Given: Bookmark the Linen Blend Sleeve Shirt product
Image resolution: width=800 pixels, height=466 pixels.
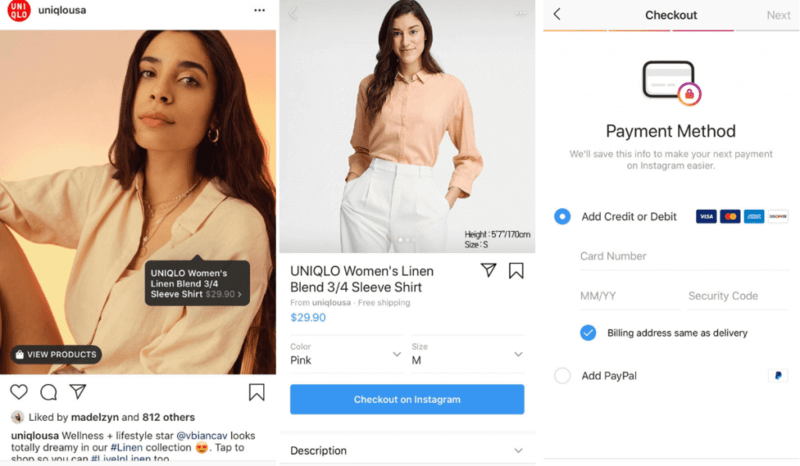Looking at the screenshot, I should (516, 271).
